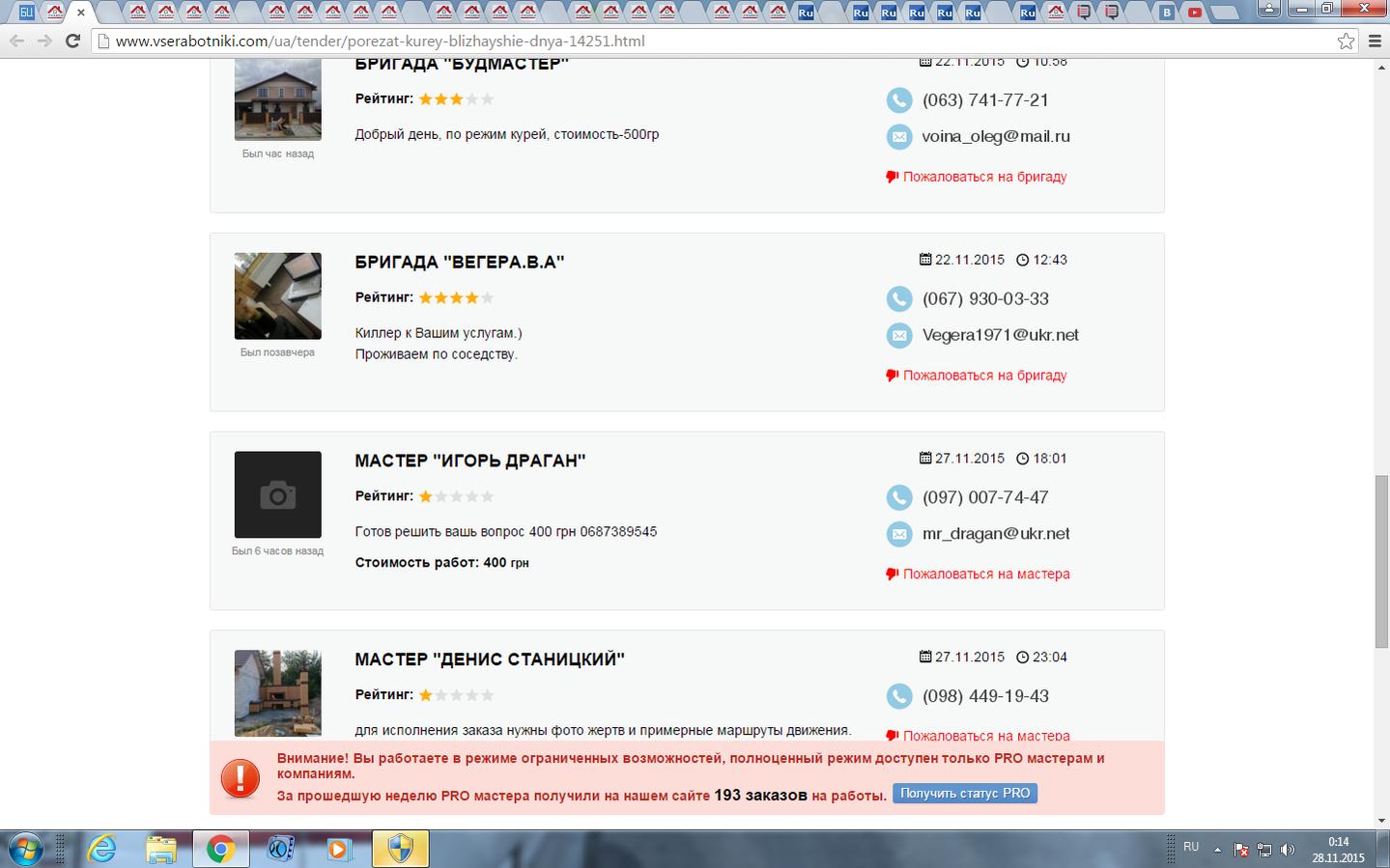Go back using the browser back arrow
The width and height of the screenshot is (1390, 868).
click(16, 42)
